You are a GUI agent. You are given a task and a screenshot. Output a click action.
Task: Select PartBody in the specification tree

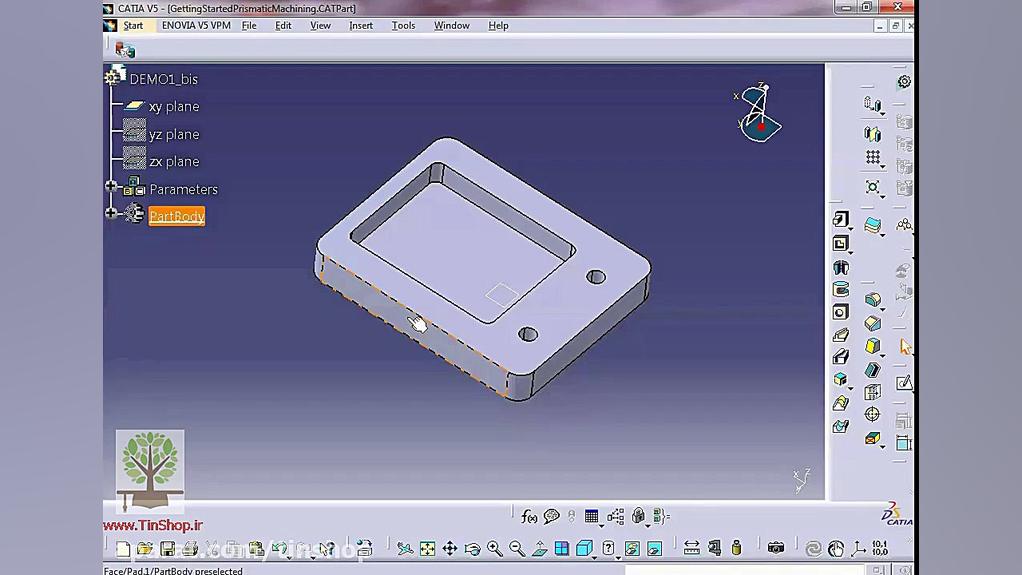pyautogui.click(x=176, y=216)
